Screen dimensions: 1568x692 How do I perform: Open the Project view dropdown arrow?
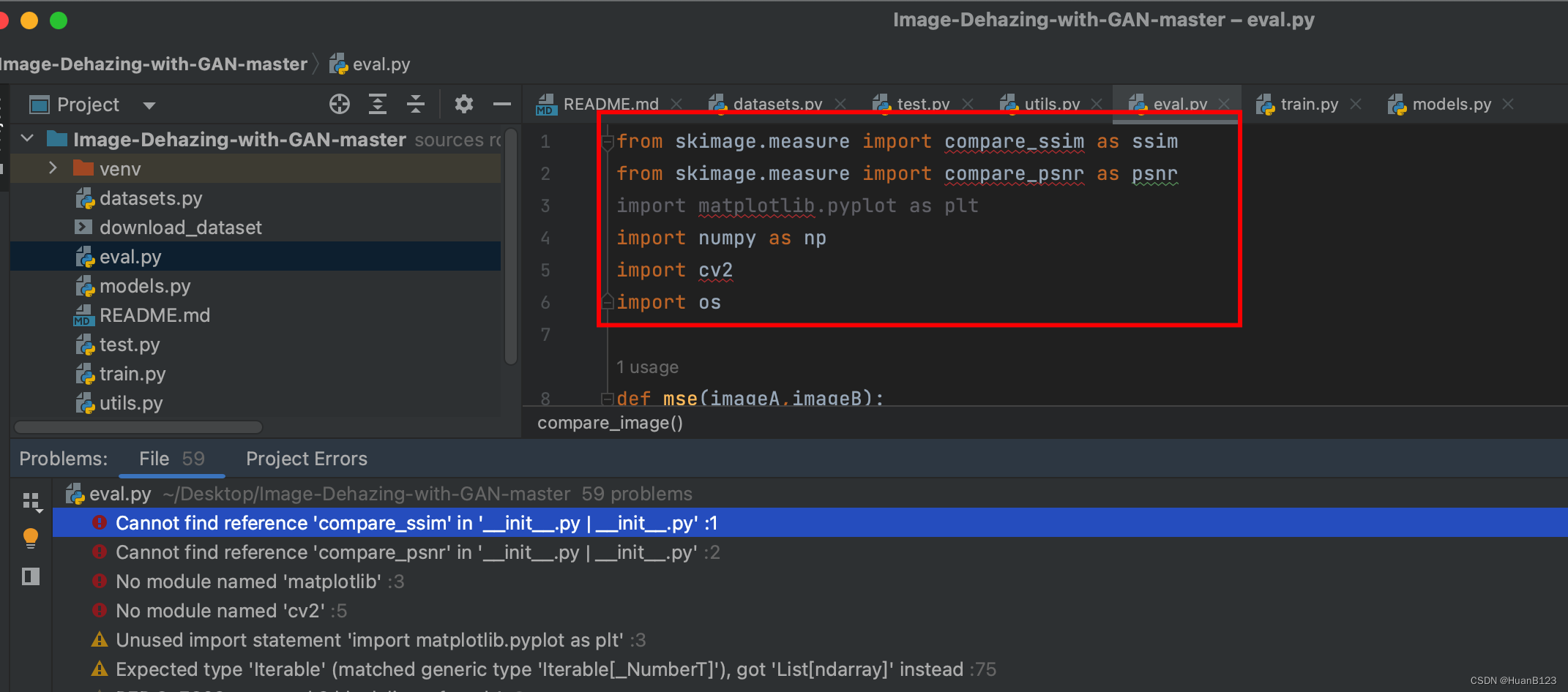149,105
